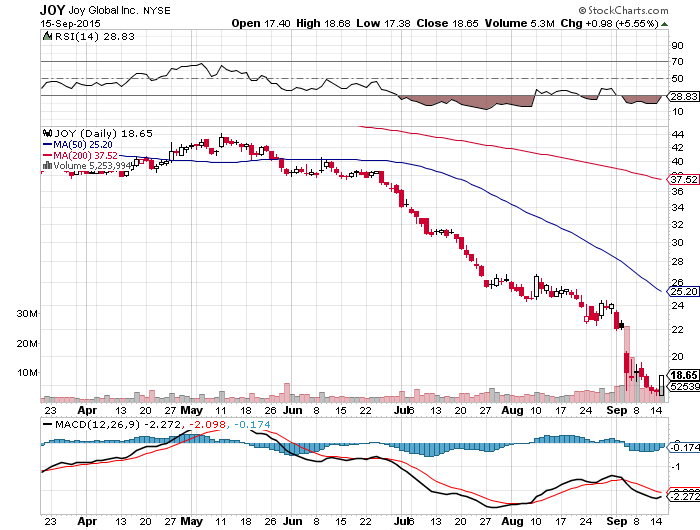Click the JOY ticker symbol in header

click(x=52, y=10)
